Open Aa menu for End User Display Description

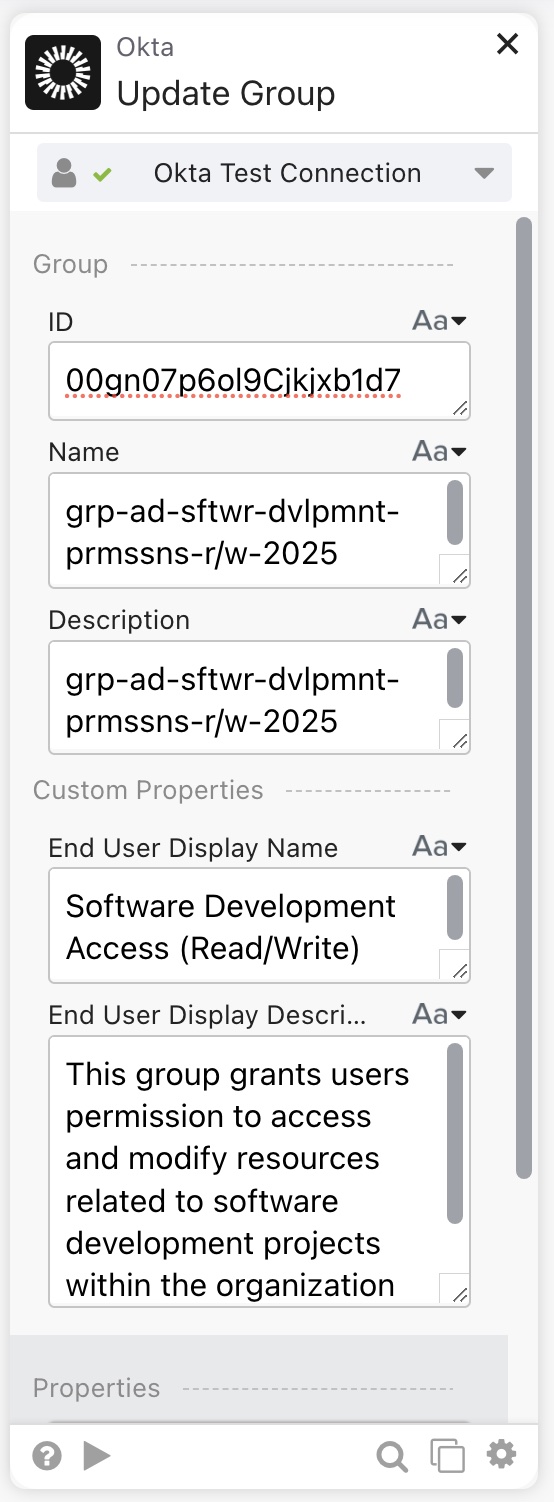[x=440, y=1015]
